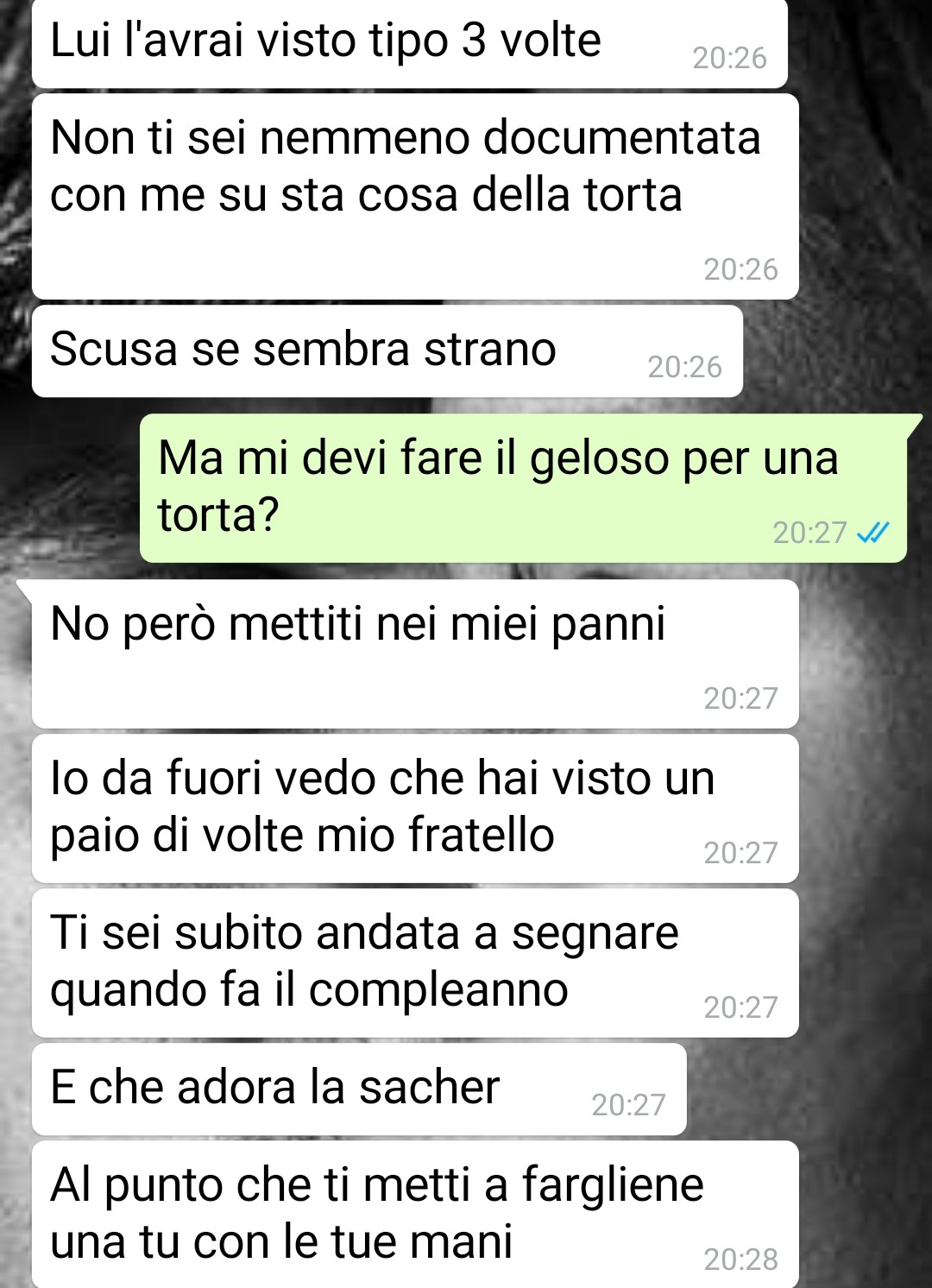Select message 'Lui l'avrai visto tipo 3 volte'
The width and height of the screenshot is (932, 1288).
point(410,43)
